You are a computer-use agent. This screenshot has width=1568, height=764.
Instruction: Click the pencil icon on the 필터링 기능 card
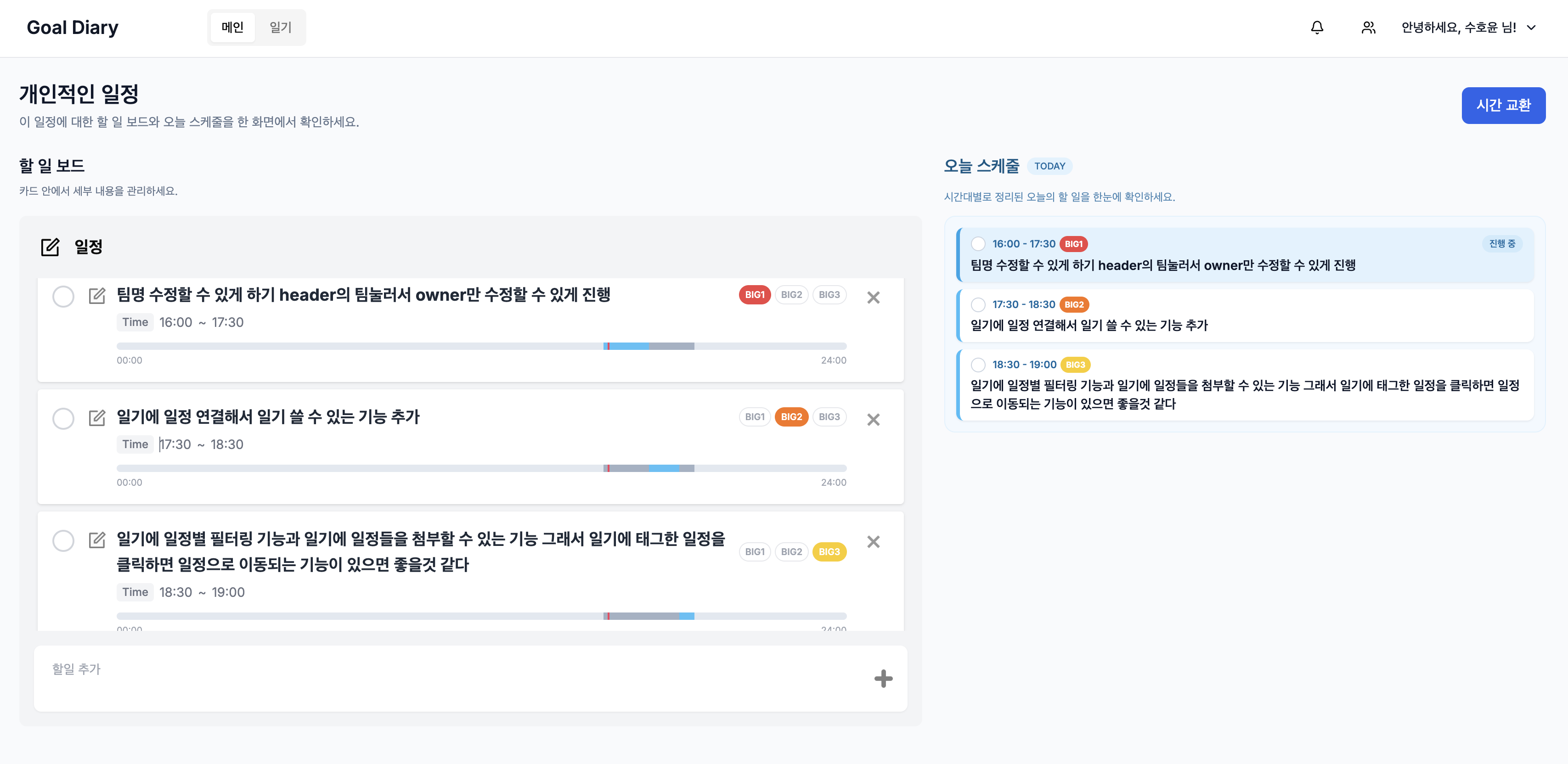point(97,539)
